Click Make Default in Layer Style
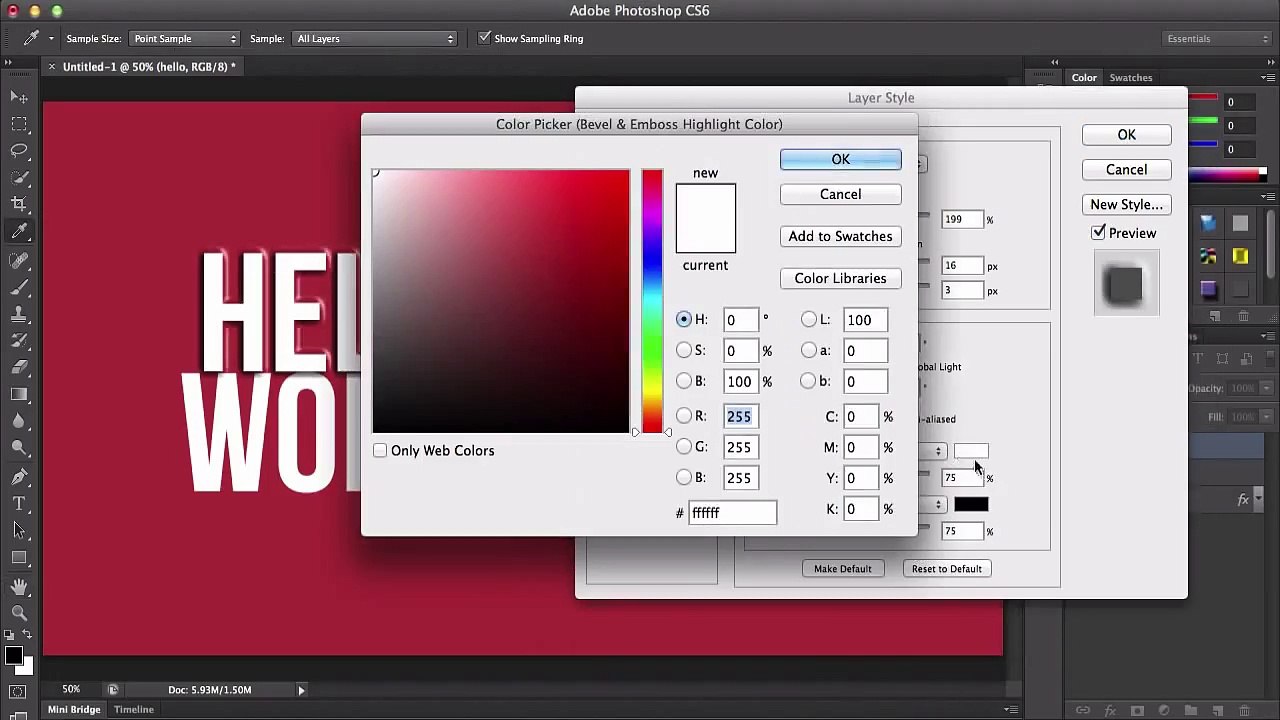 point(842,569)
